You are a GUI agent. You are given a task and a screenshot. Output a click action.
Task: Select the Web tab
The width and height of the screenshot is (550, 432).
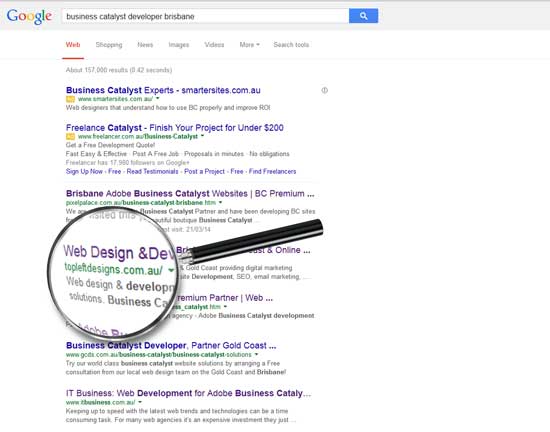(x=73, y=45)
